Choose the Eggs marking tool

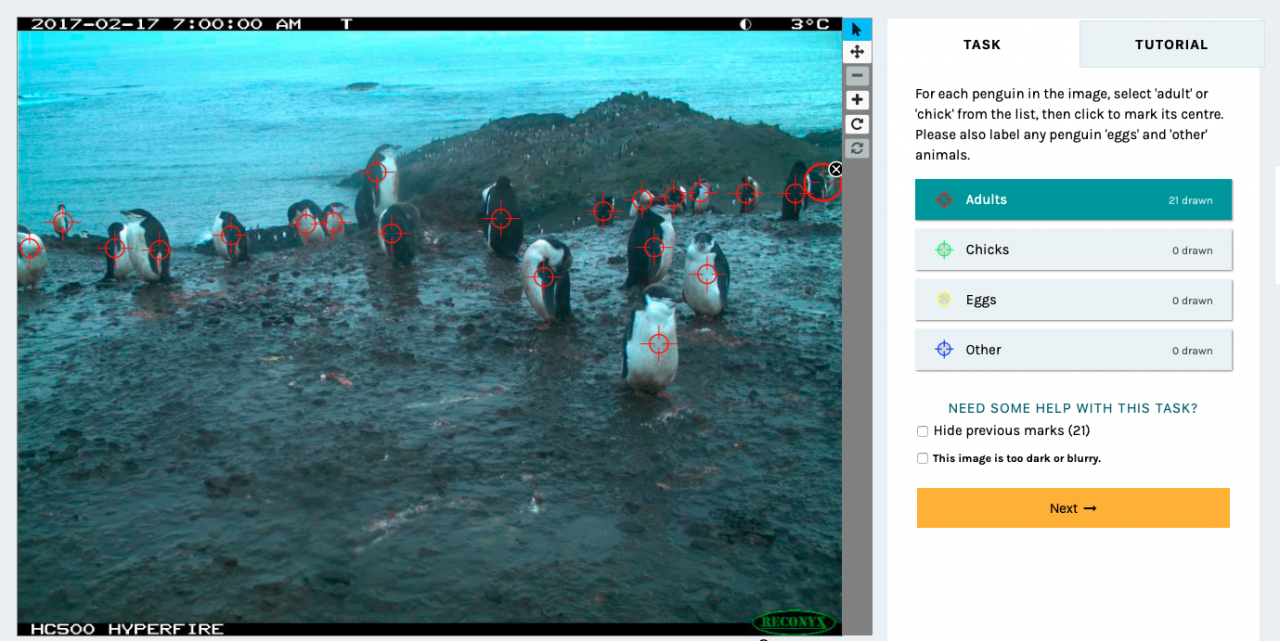tap(1073, 300)
